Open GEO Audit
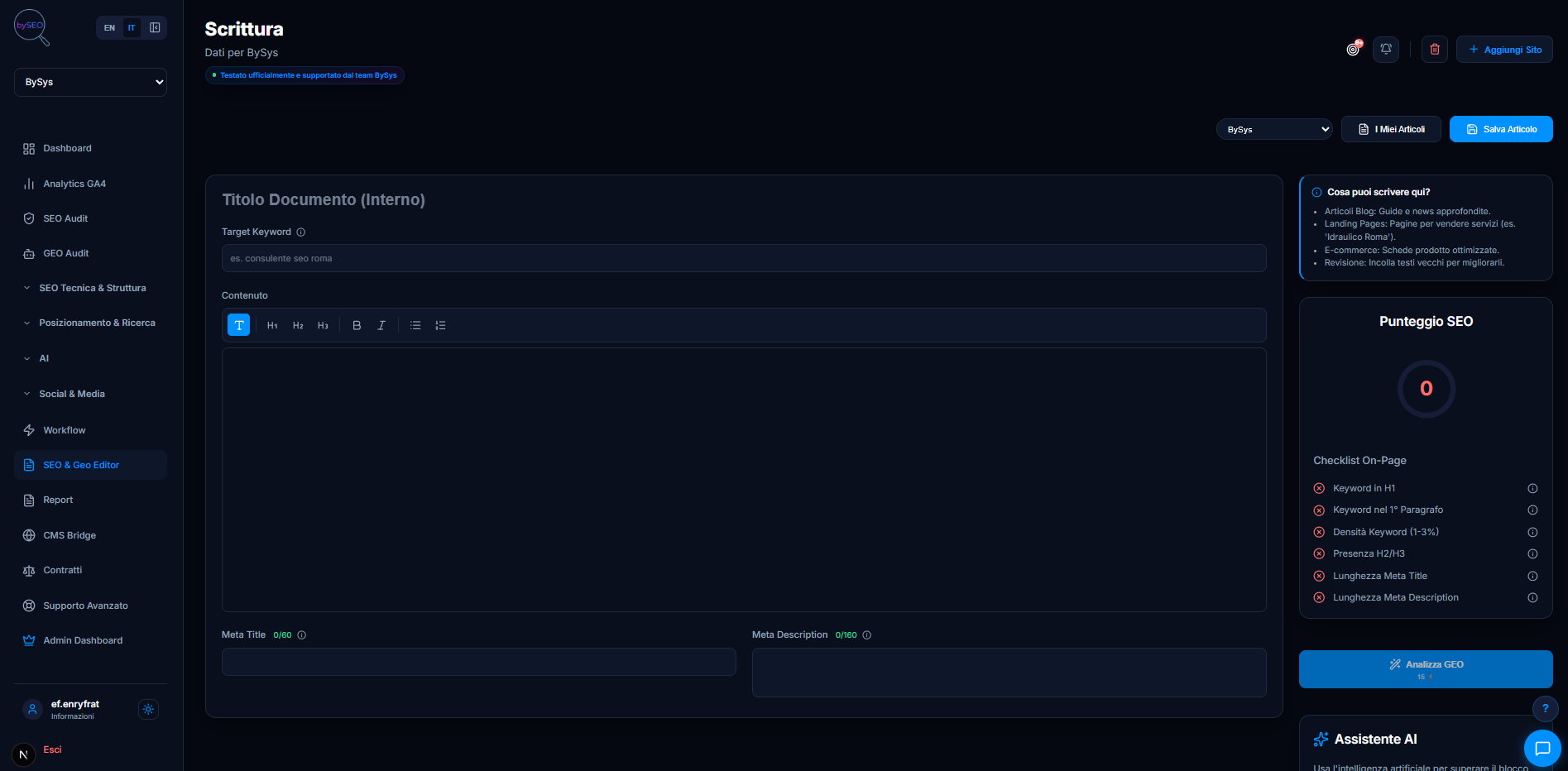The image size is (1568, 771). coord(90,253)
